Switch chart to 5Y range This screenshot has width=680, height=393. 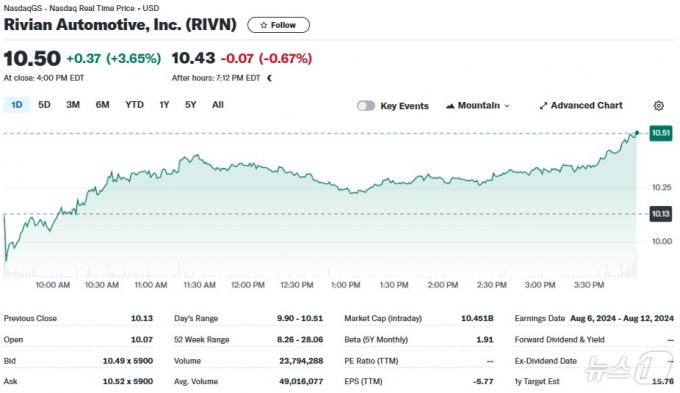[190, 105]
